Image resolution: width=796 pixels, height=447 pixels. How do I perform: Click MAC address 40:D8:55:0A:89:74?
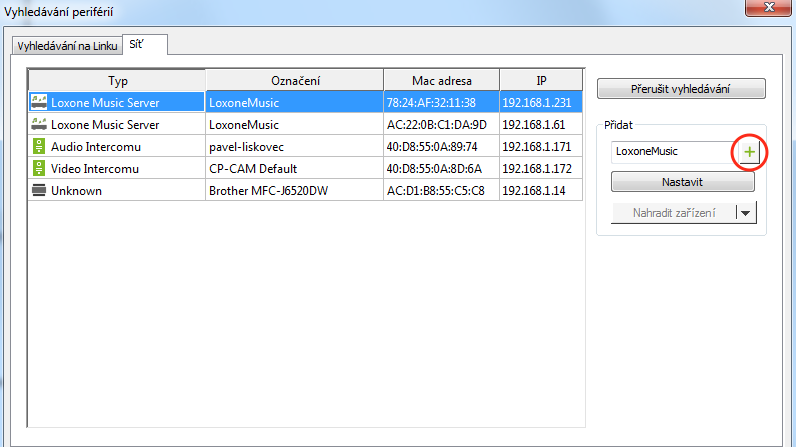432,147
